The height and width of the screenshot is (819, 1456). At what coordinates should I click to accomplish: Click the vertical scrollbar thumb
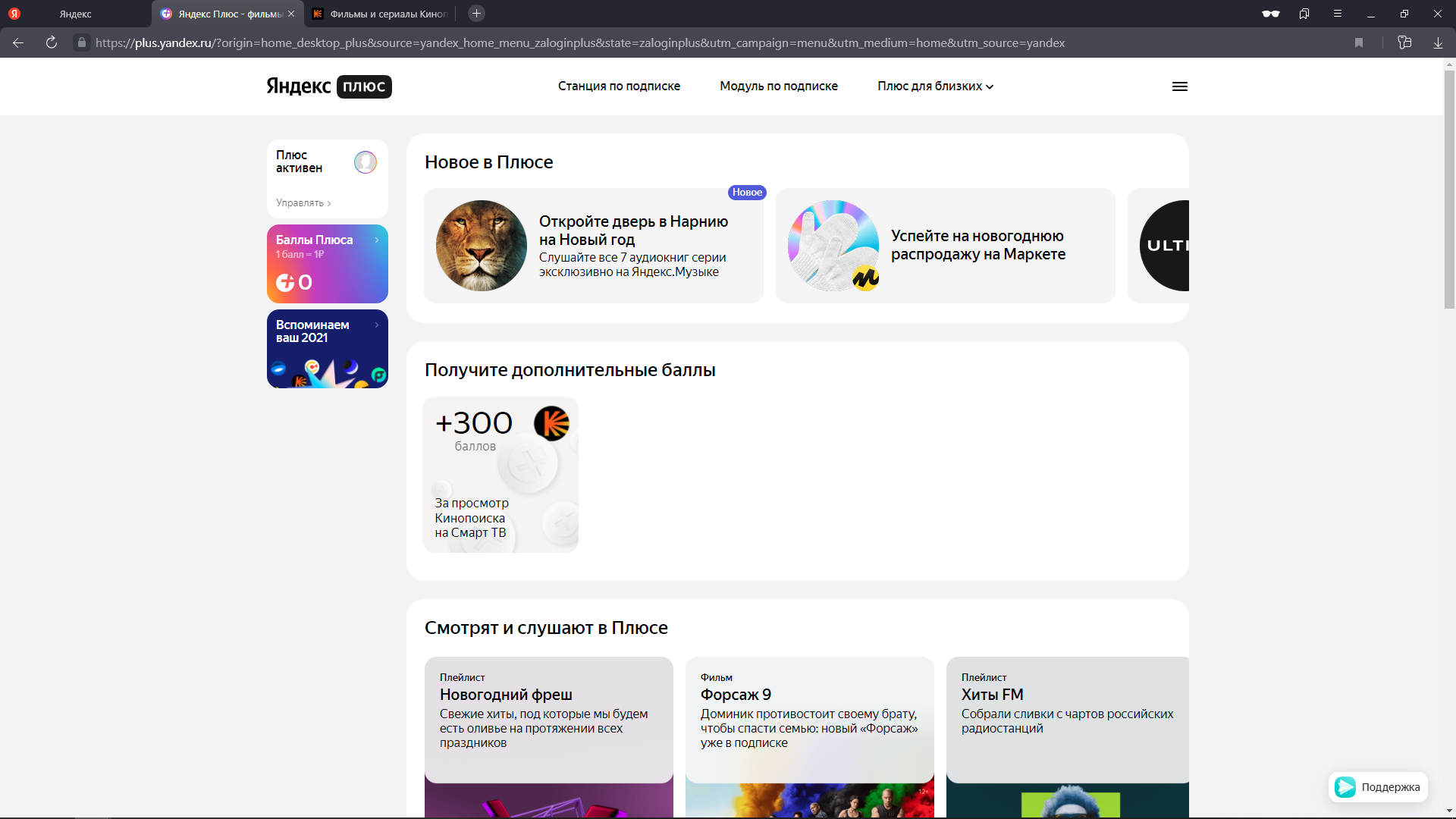click(x=1449, y=190)
